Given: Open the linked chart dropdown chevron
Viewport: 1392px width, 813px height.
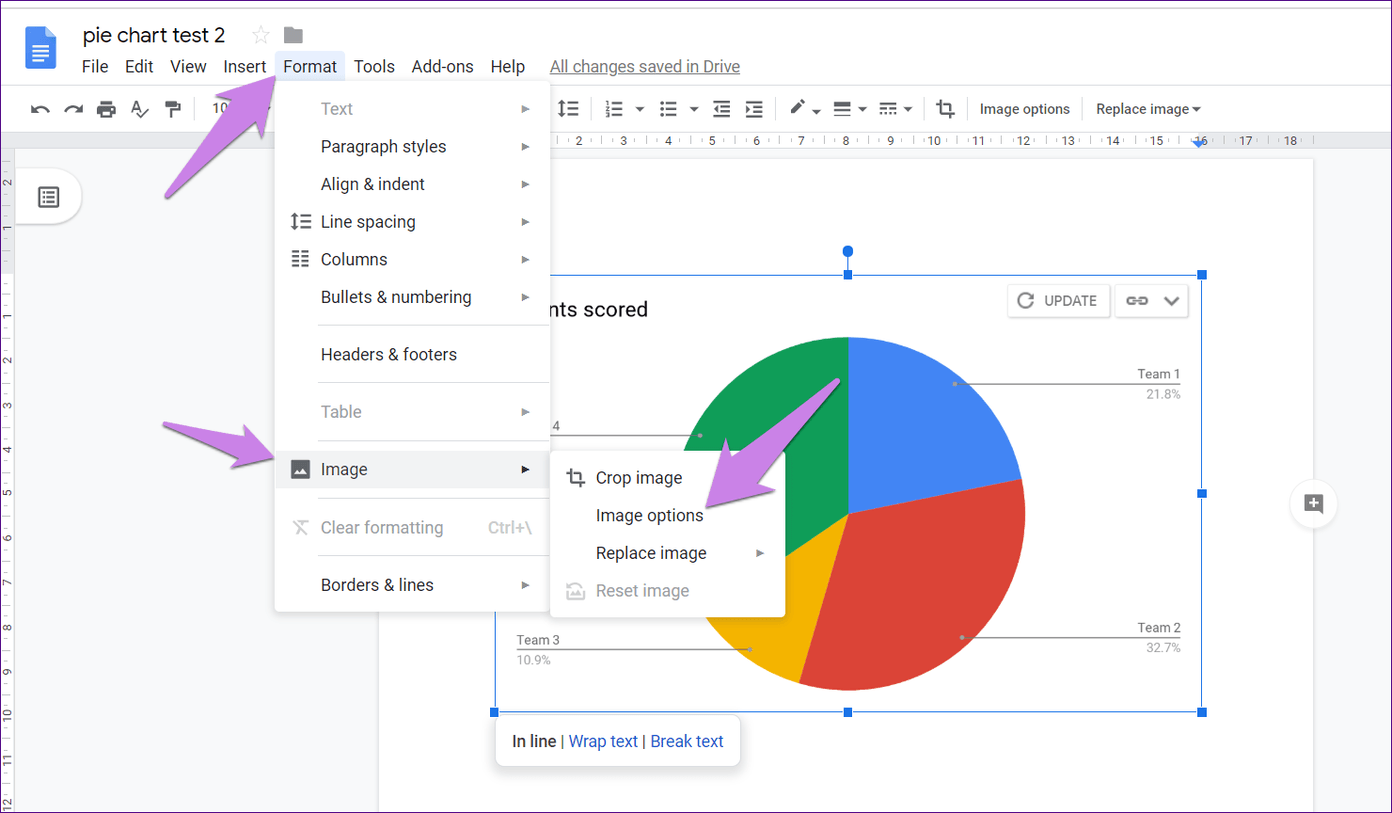Looking at the screenshot, I should (1173, 300).
